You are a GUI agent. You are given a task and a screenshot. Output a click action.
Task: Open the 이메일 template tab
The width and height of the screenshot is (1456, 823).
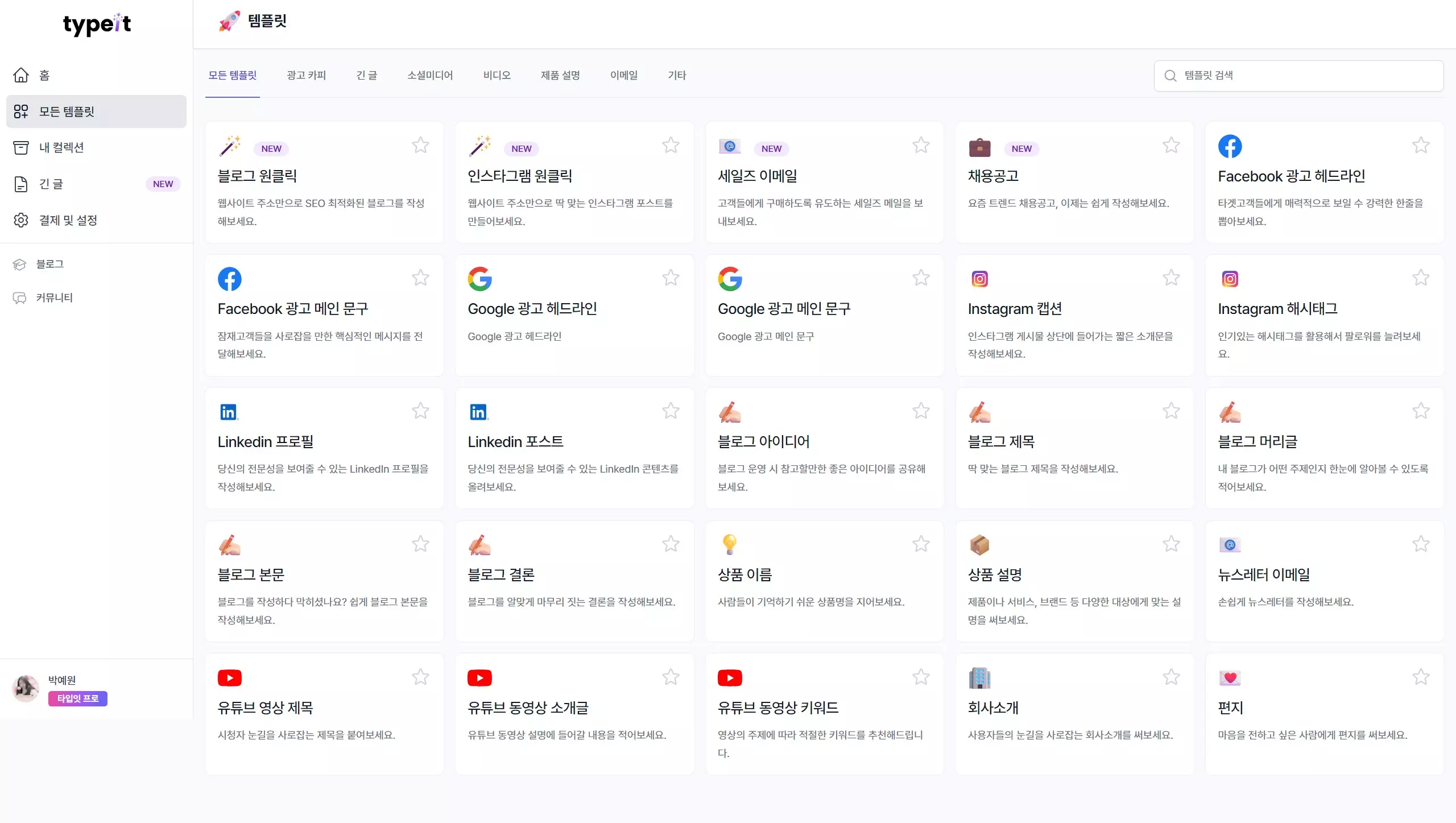pyautogui.click(x=623, y=75)
